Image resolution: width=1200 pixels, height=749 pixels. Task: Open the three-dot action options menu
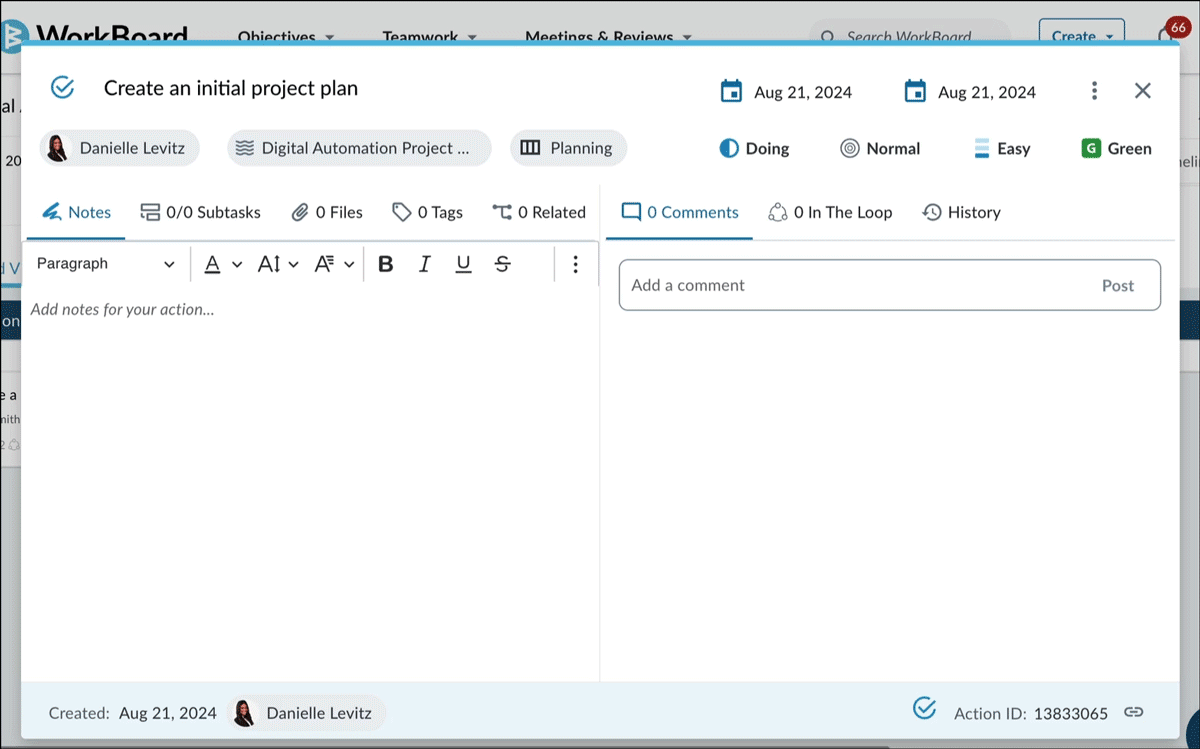(x=1094, y=91)
